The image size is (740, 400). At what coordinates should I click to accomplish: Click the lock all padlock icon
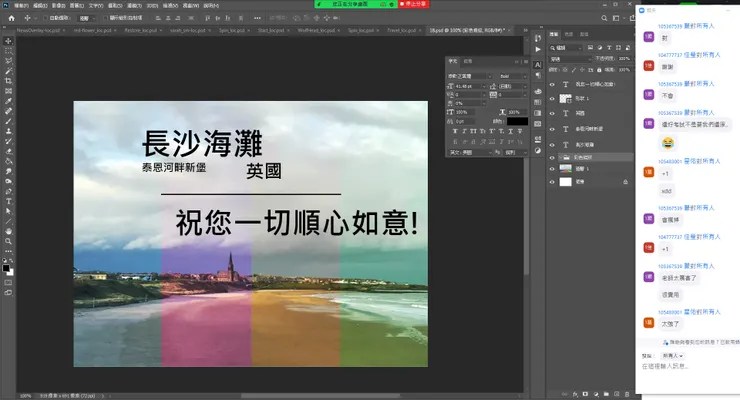click(599, 70)
